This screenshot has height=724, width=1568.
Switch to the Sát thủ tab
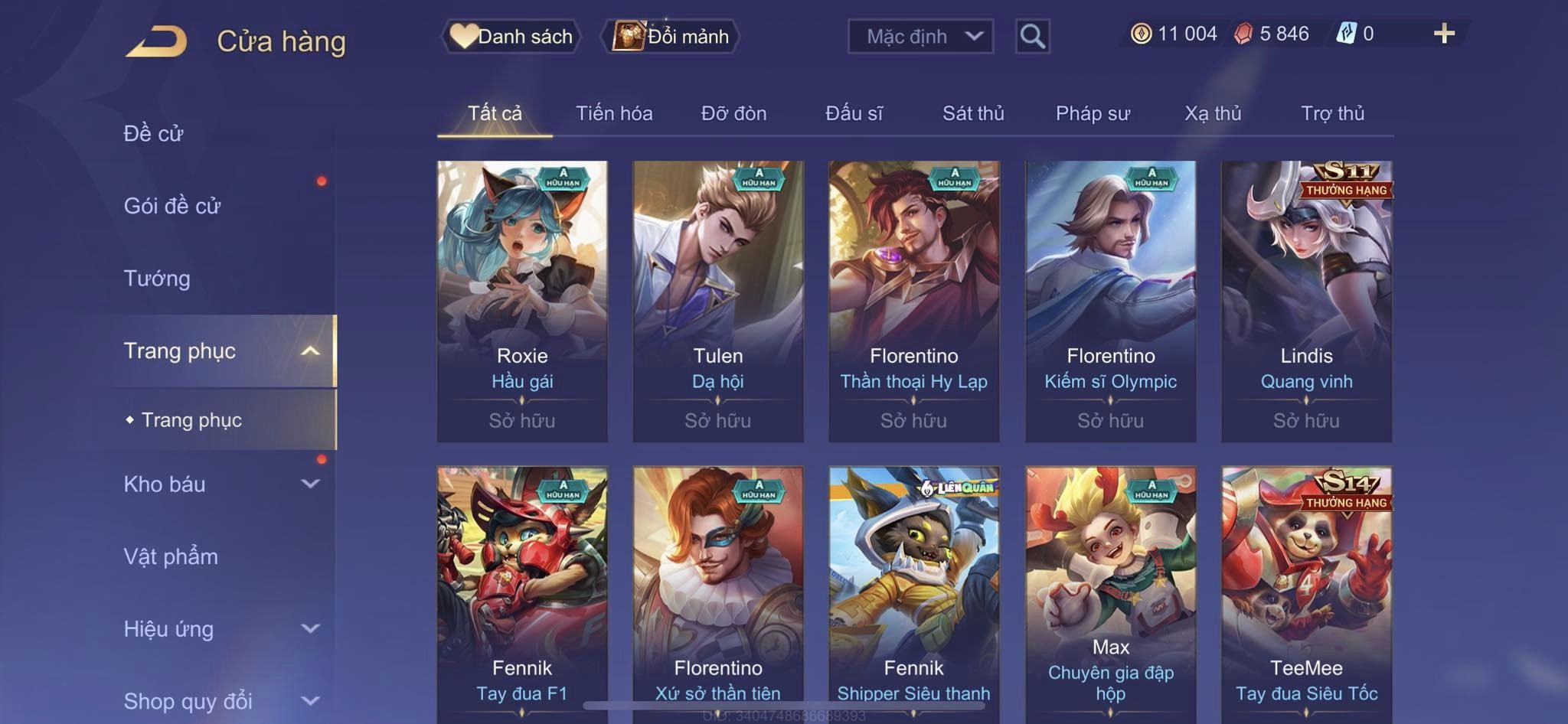[973, 113]
